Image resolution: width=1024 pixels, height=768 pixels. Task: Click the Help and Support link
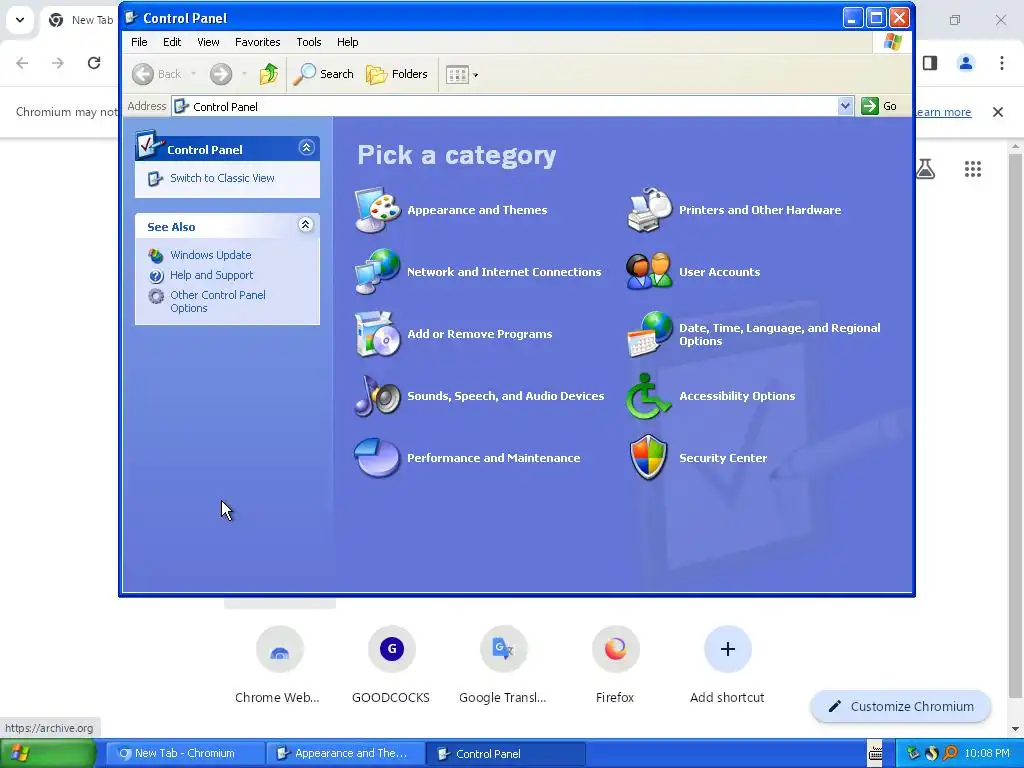tap(212, 276)
